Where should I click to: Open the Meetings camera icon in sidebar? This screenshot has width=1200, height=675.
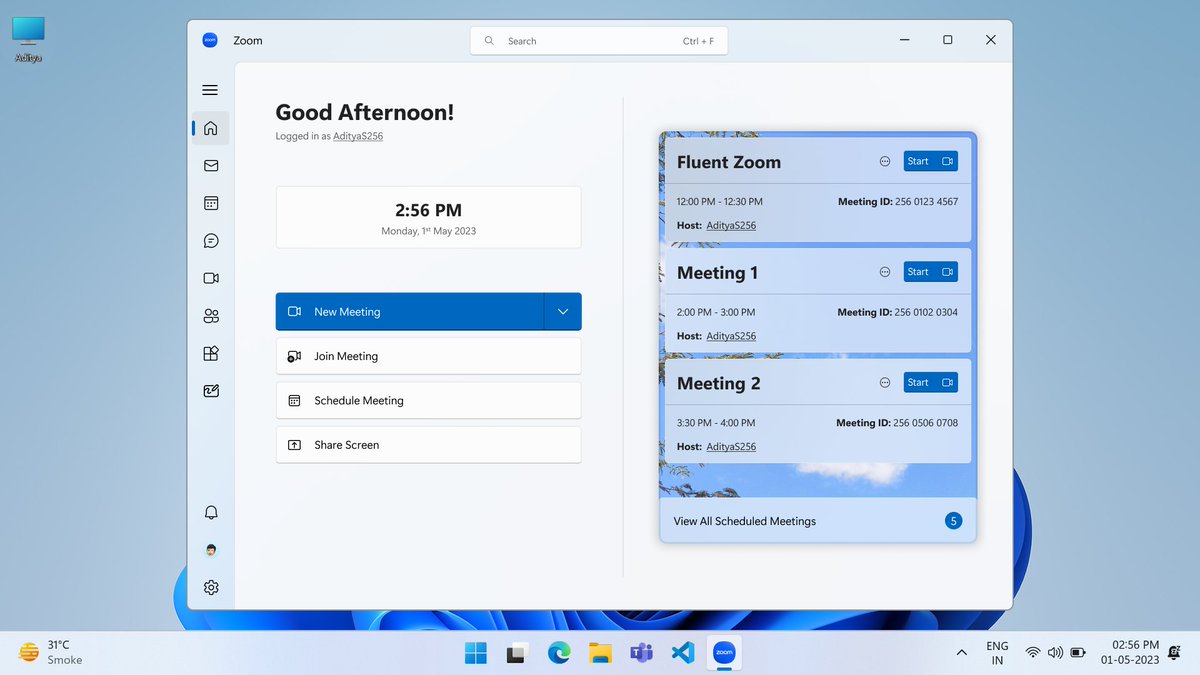[210, 278]
